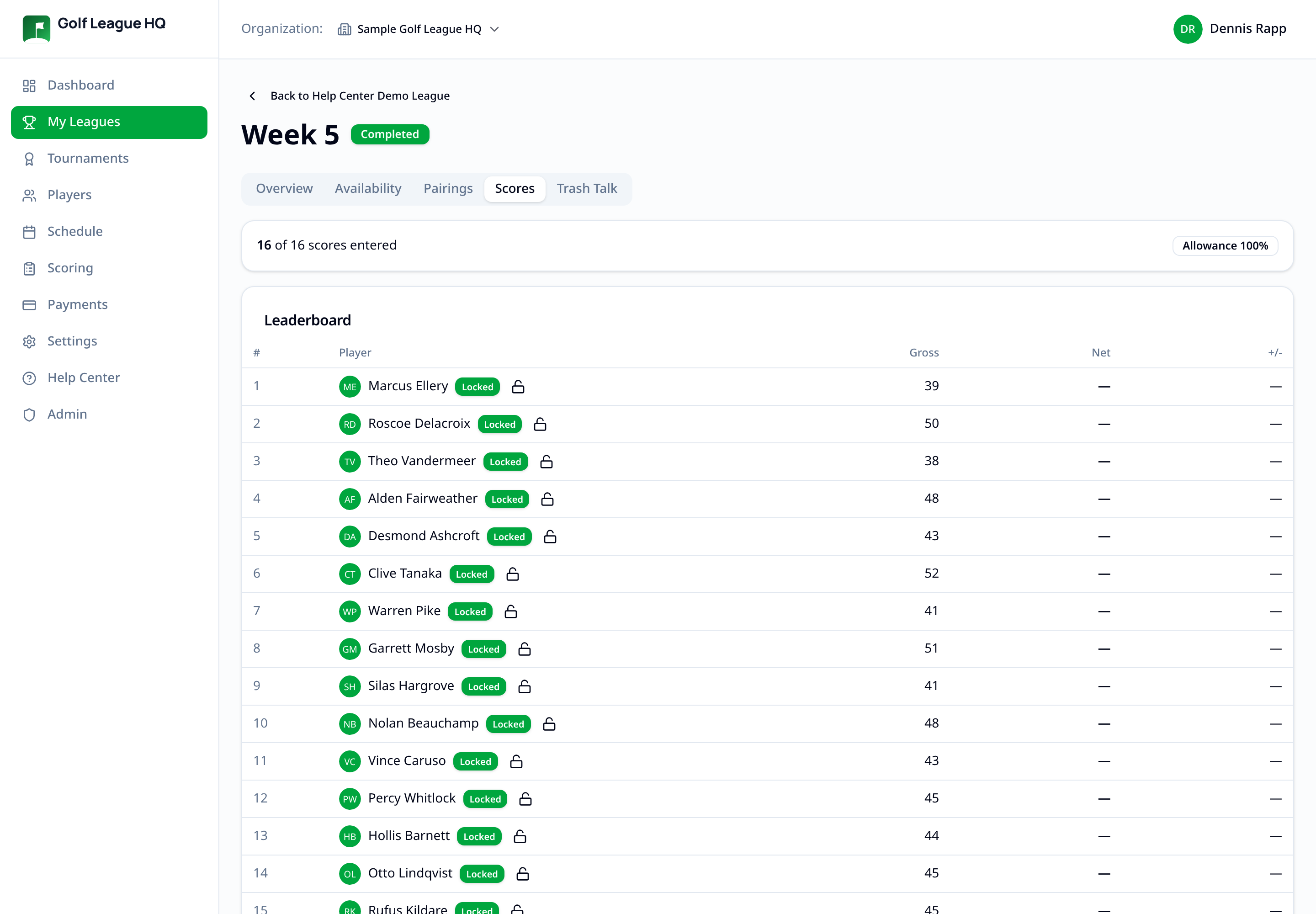Click the Player column header

(x=355, y=353)
